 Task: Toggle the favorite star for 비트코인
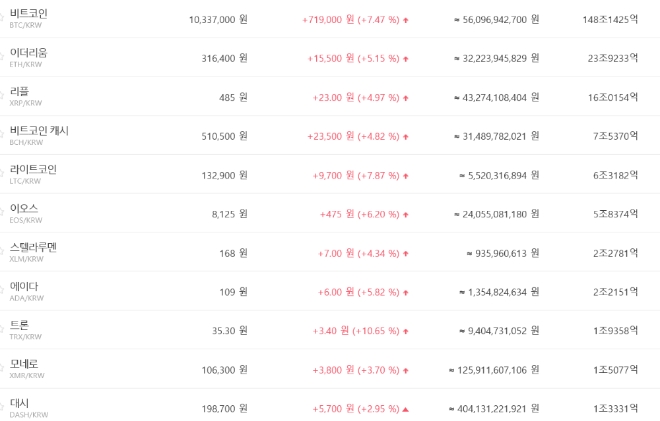2,19
